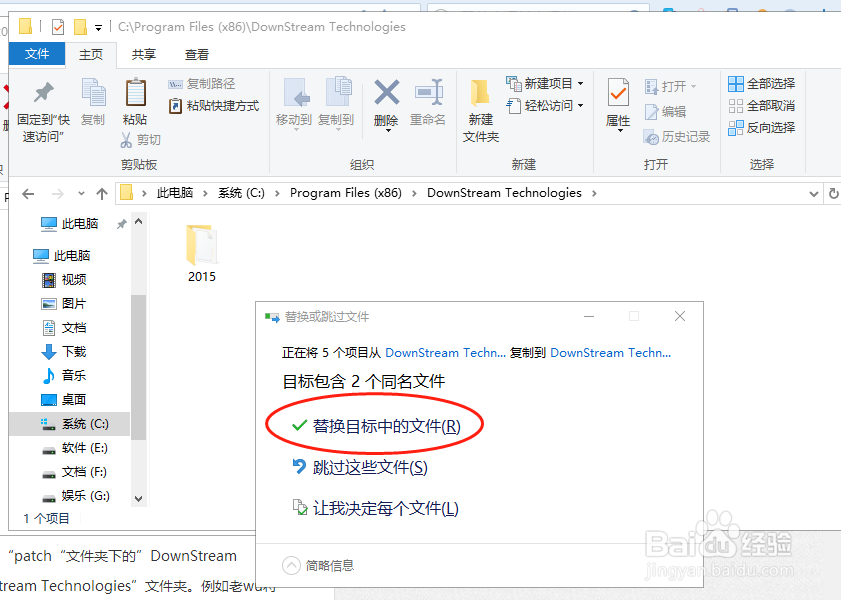The height and width of the screenshot is (600, 841).
Task: Select pinned 此电脑 in the navigation pane
Action: tap(70, 224)
